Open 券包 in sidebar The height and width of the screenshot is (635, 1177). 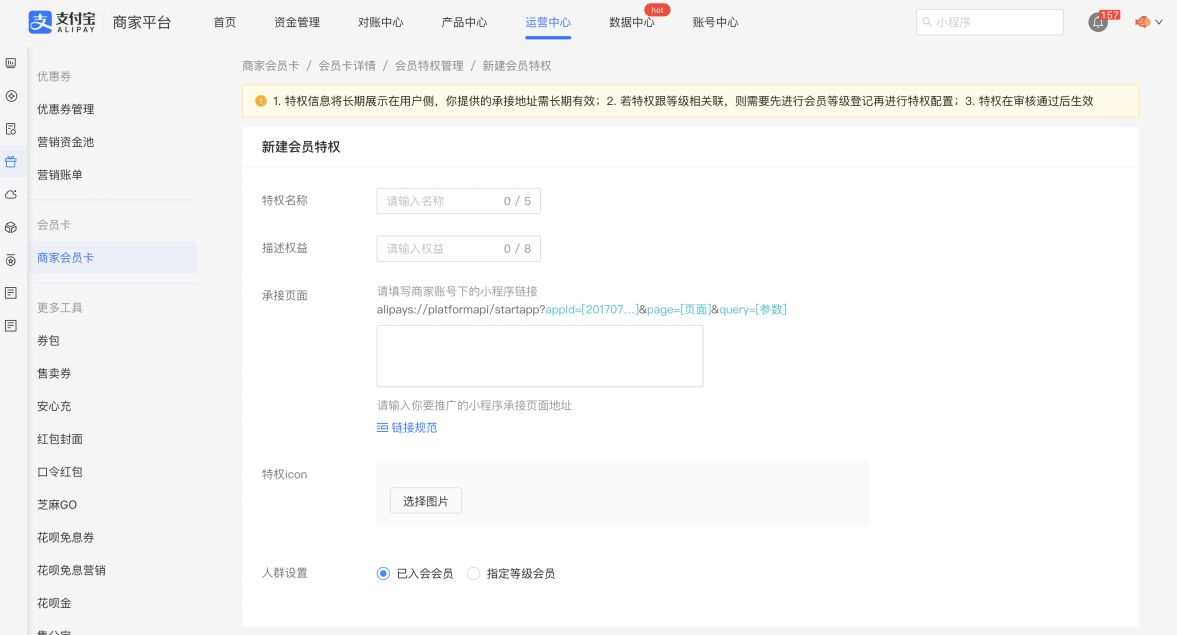click(x=49, y=340)
